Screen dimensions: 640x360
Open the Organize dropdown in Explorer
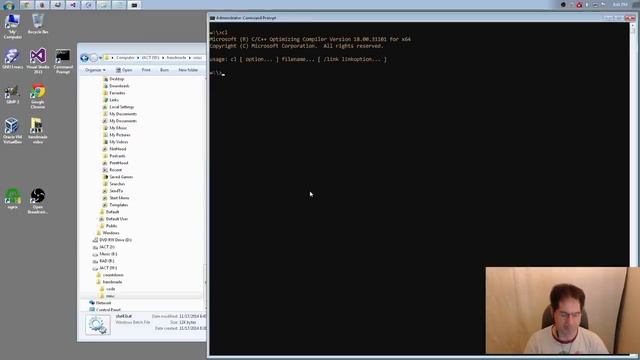(95, 70)
